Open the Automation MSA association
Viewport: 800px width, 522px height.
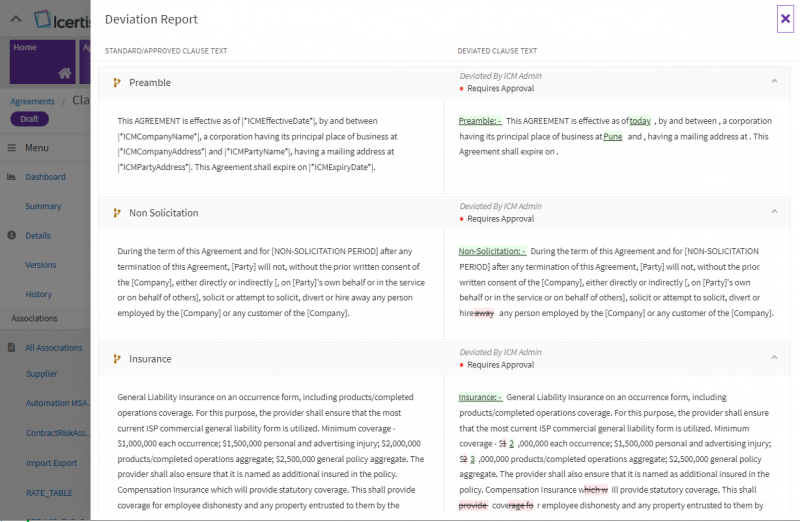[x=58, y=403]
